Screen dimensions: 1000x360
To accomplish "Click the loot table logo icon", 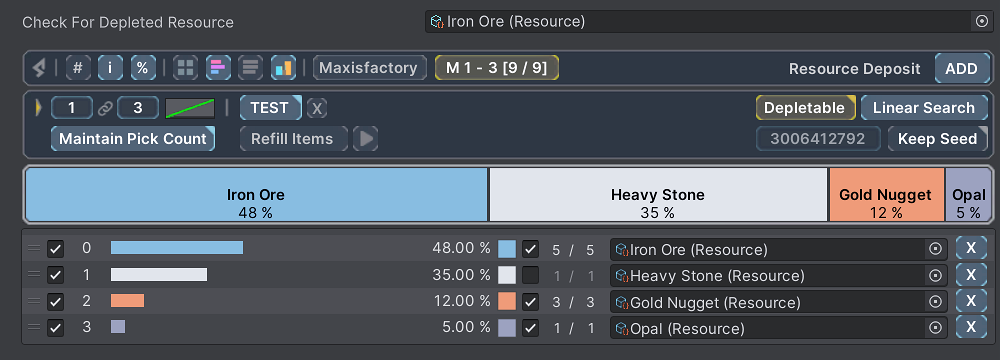I will (40, 68).
